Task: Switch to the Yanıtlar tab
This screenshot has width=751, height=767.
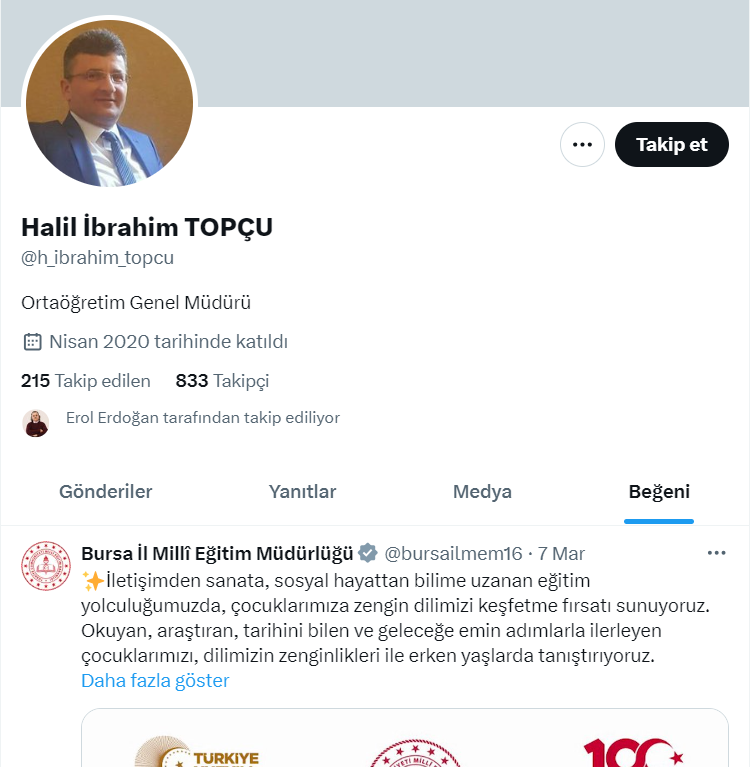Action: coord(302,492)
